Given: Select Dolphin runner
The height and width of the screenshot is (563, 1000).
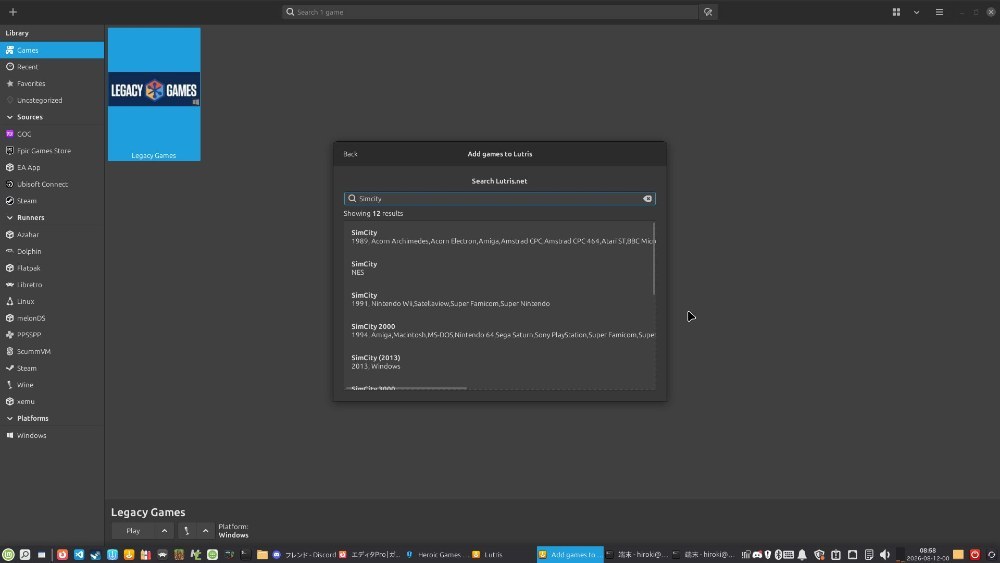Looking at the screenshot, I should [x=52, y=251].
